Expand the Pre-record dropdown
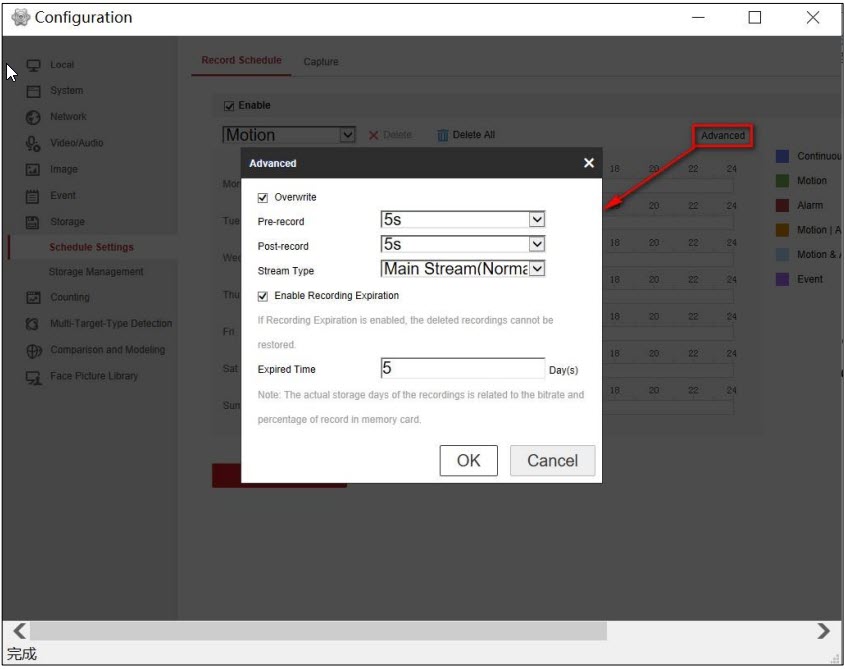 pyautogui.click(x=537, y=219)
